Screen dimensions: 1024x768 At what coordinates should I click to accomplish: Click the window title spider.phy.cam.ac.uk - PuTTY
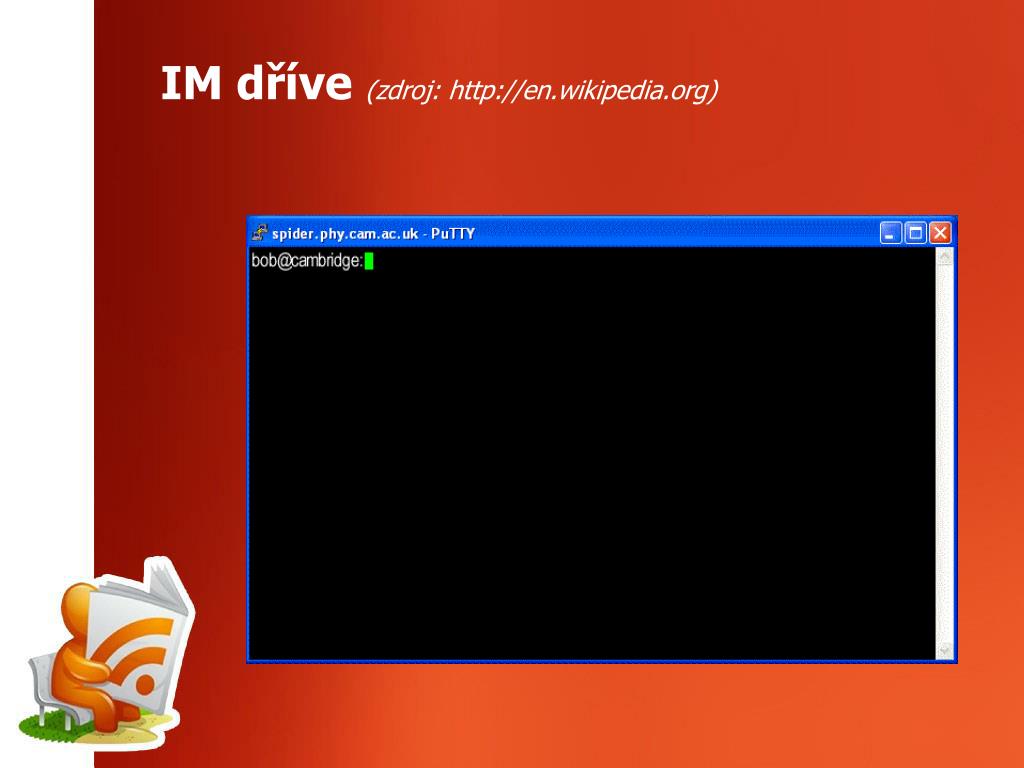(x=374, y=234)
